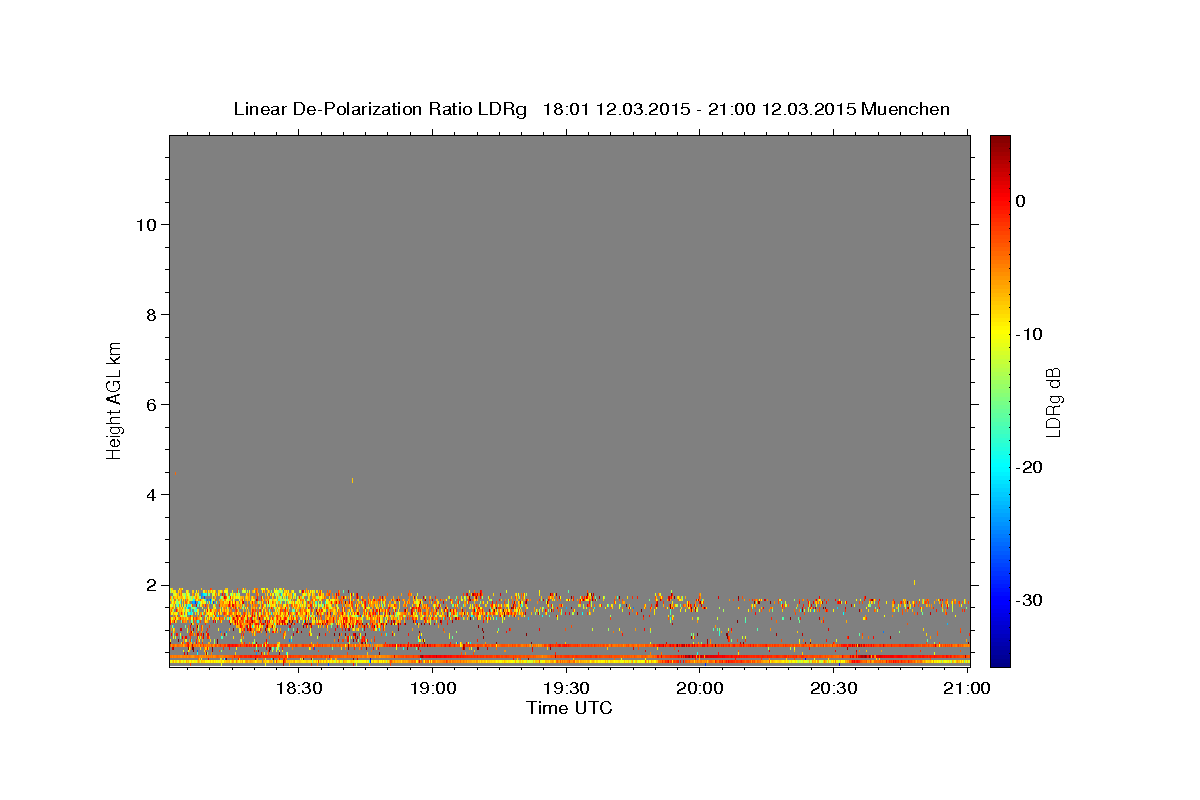Click the dark blue bottom of colorbar

point(1000,658)
